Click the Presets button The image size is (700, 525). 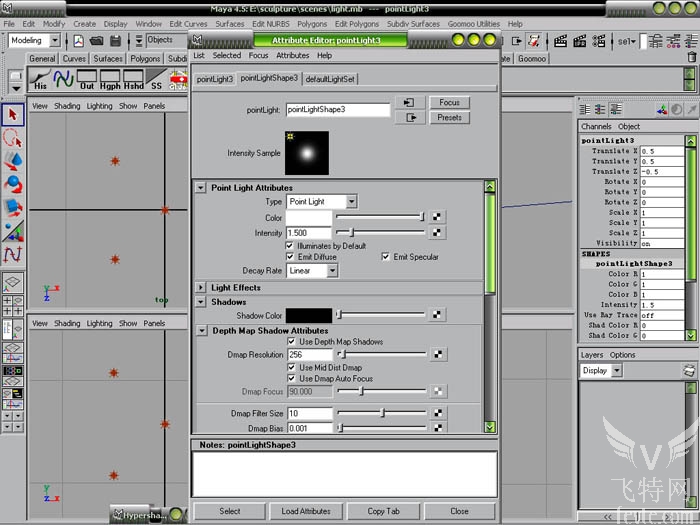pos(450,118)
